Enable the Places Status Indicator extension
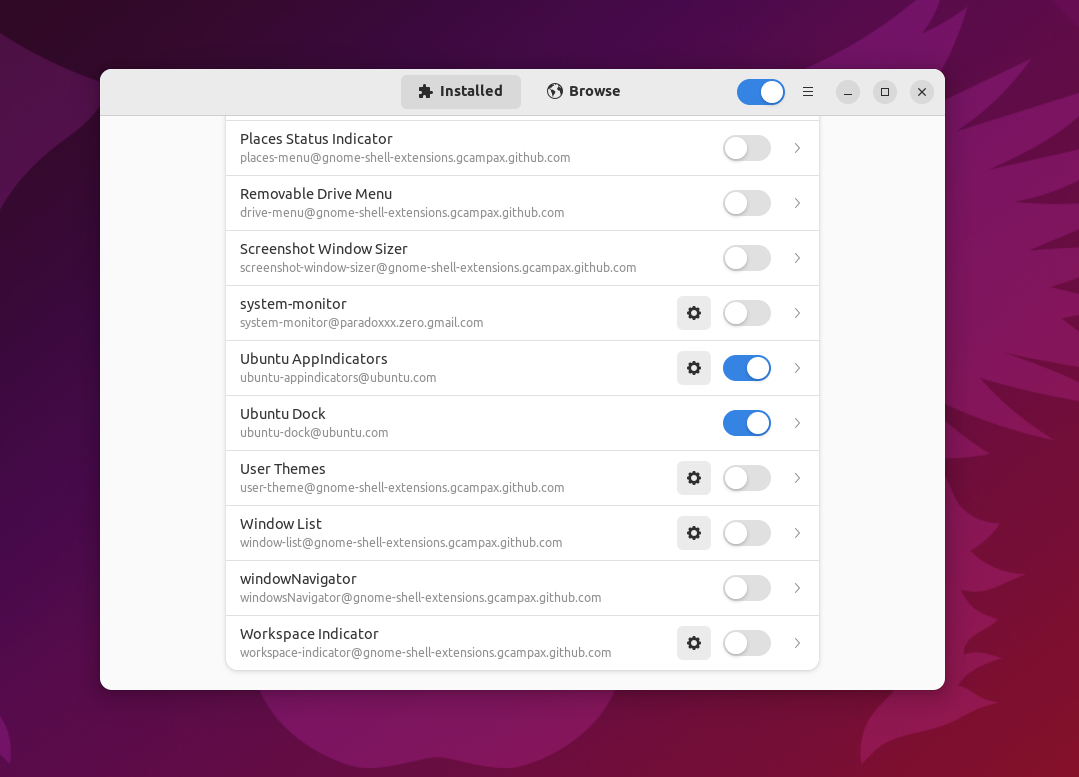Screen dimensions: 1079x777 click(x=746, y=148)
